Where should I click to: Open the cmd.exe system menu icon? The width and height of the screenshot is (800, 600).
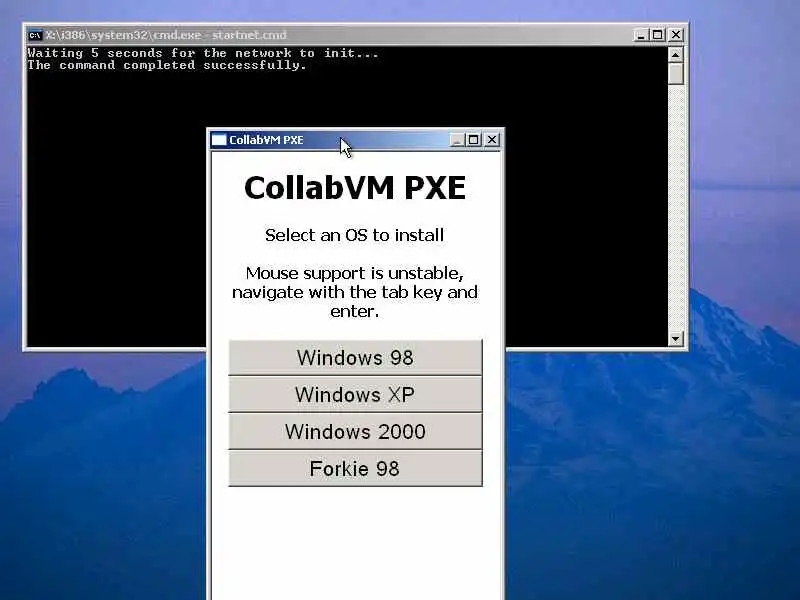pyautogui.click(x=35, y=35)
